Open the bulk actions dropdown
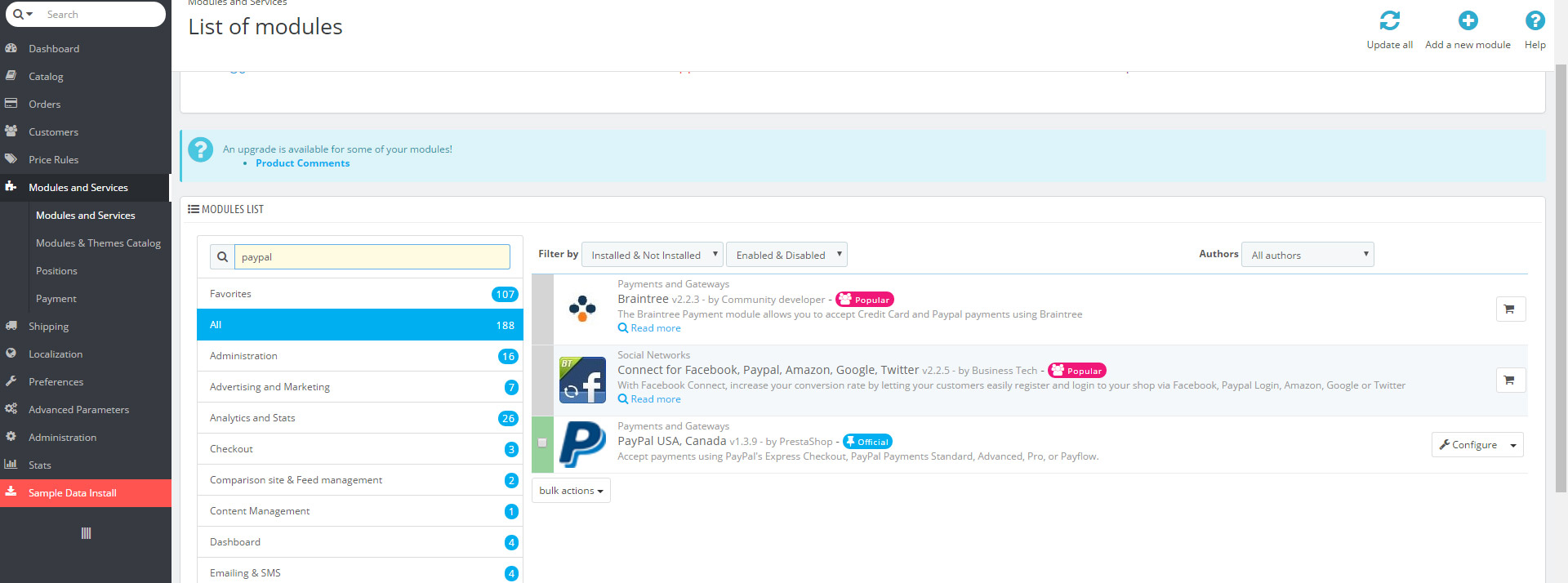1568x583 pixels. click(571, 491)
